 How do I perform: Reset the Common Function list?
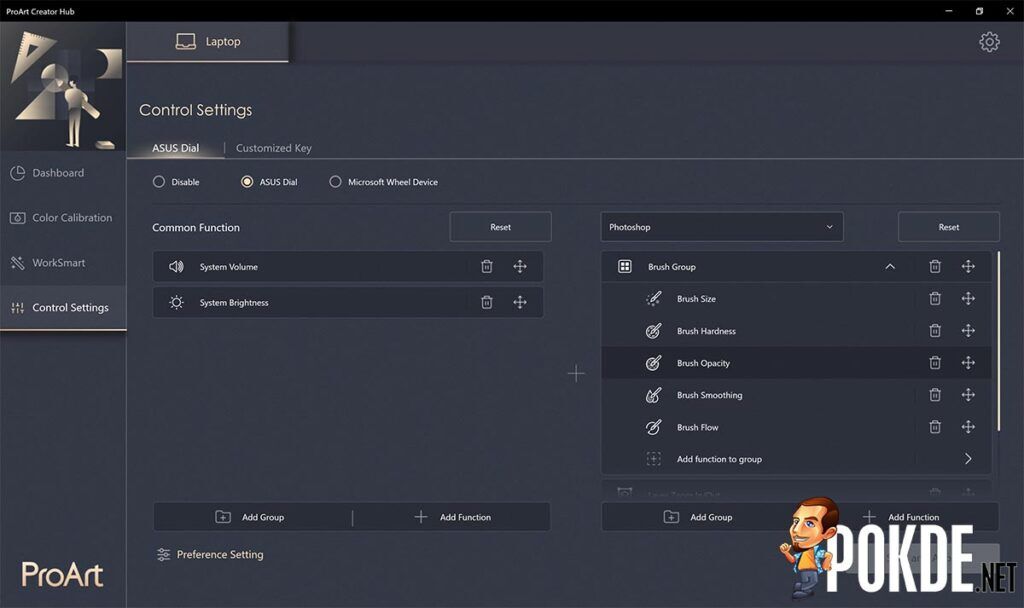click(x=500, y=227)
